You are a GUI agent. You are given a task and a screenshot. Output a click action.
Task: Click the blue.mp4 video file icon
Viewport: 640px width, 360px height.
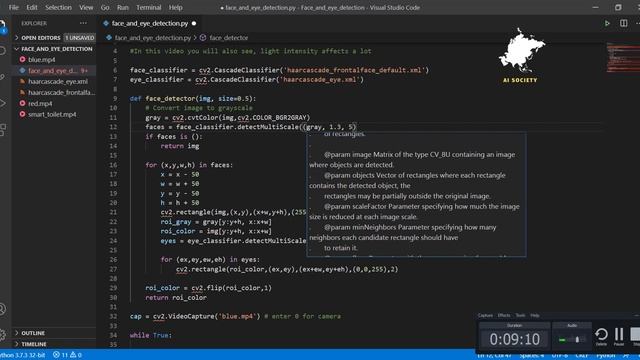tap(22, 60)
